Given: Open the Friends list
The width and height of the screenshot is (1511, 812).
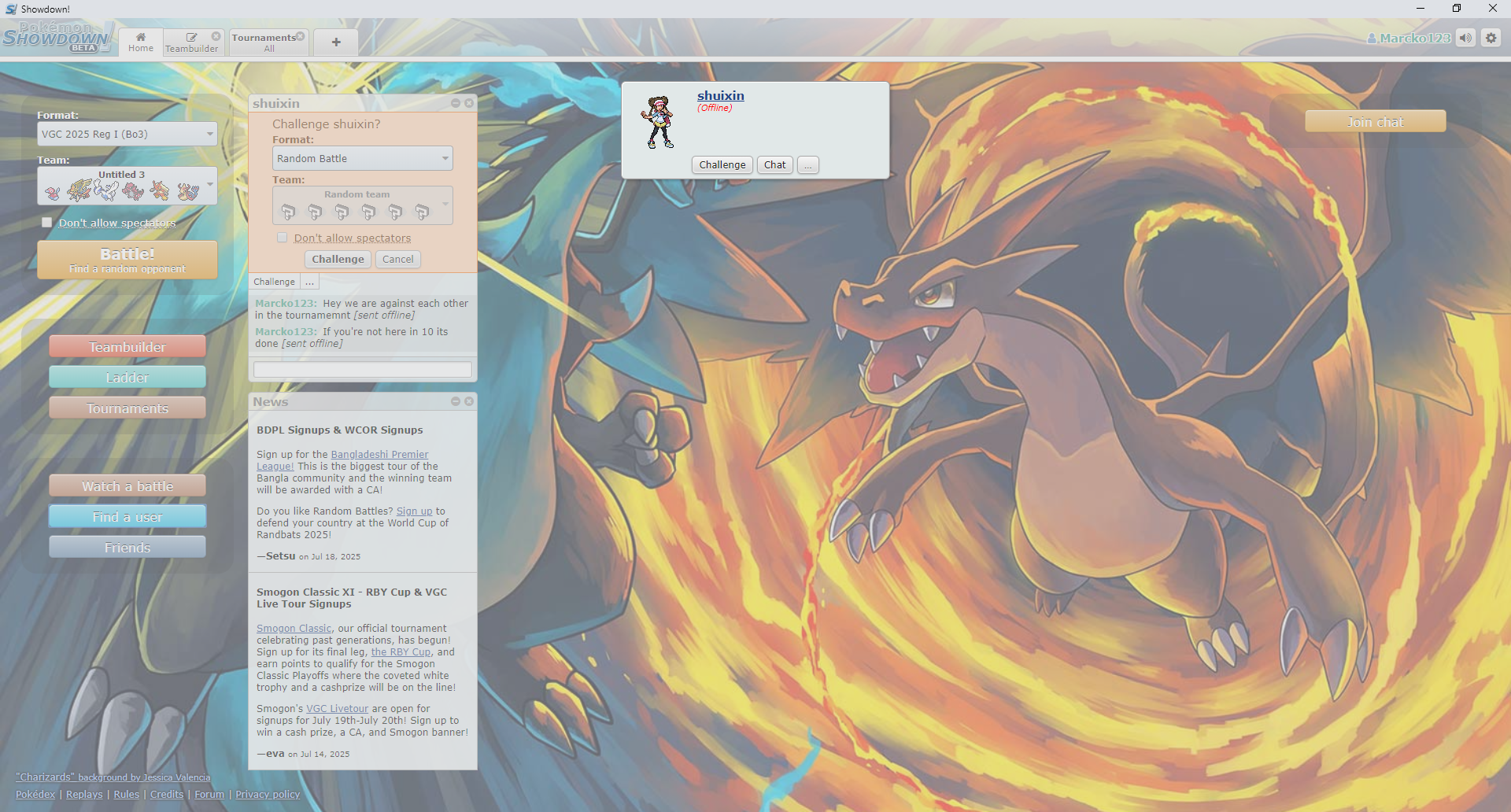Looking at the screenshot, I should 127,548.
